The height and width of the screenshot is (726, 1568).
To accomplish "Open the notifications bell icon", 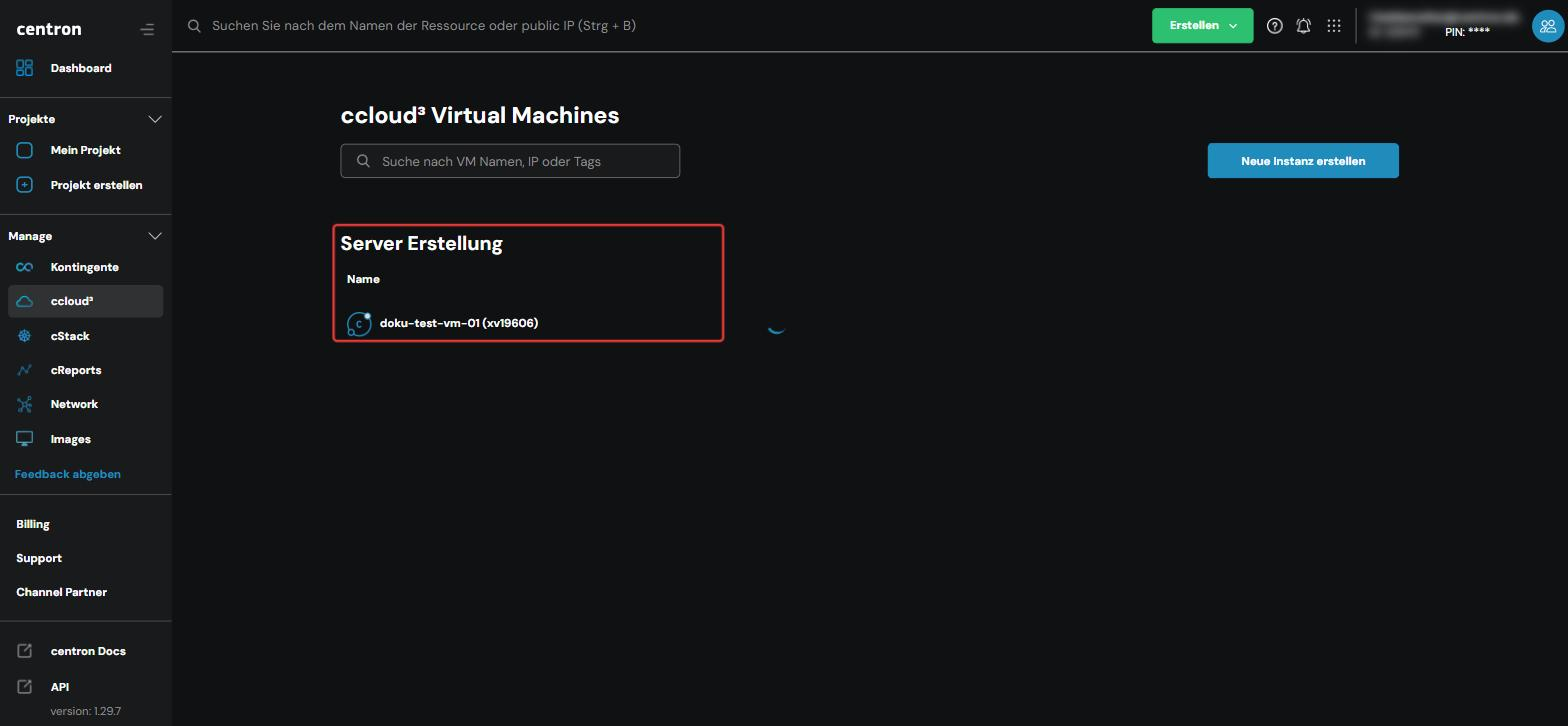I will (x=1304, y=26).
